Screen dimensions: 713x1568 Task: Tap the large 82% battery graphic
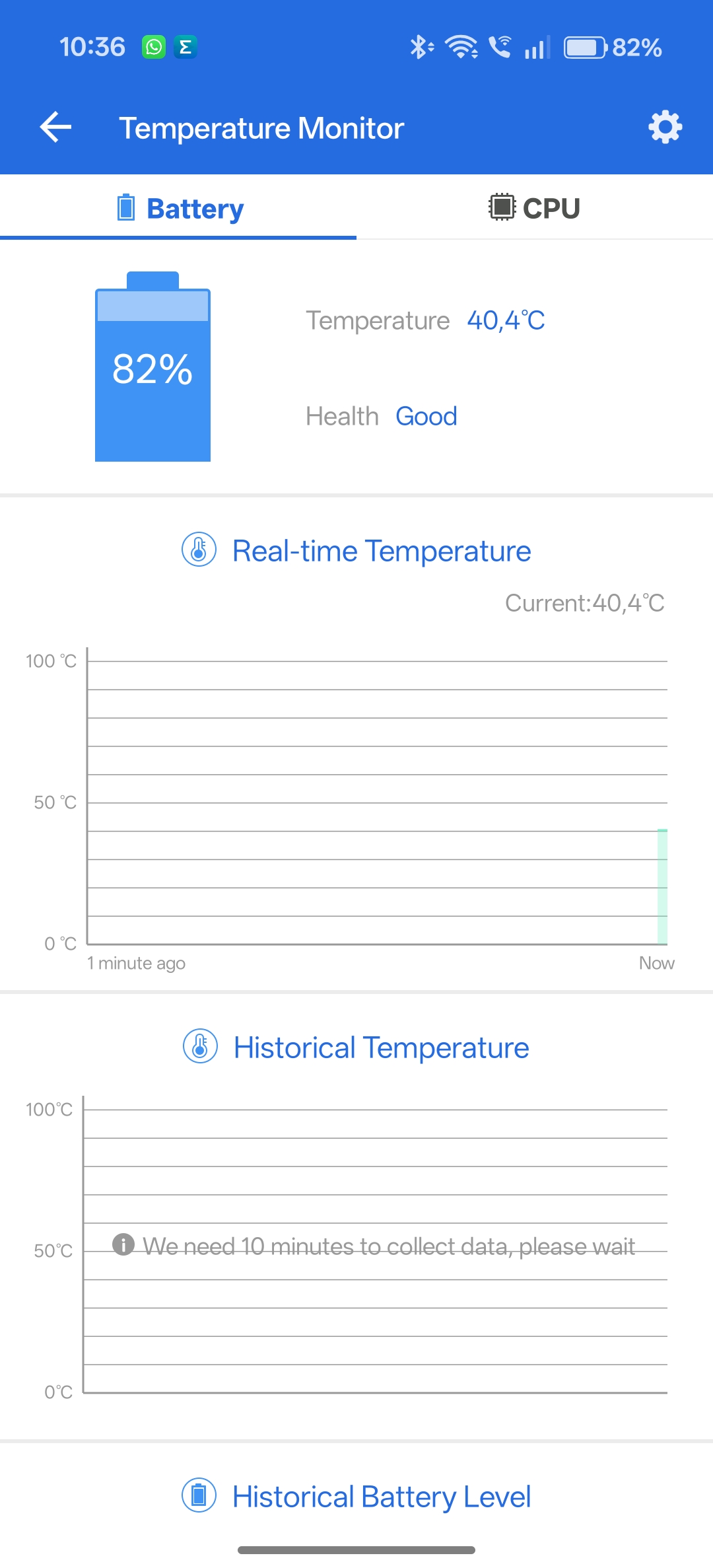point(153,368)
